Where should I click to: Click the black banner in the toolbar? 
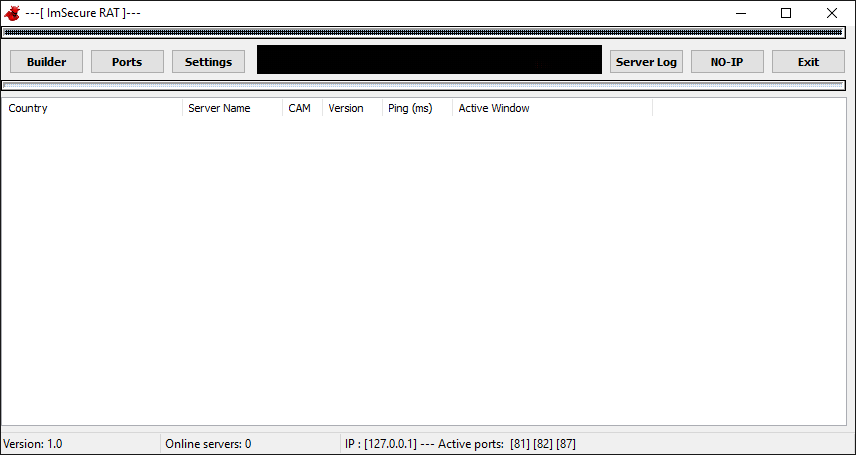(x=429, y=59)
